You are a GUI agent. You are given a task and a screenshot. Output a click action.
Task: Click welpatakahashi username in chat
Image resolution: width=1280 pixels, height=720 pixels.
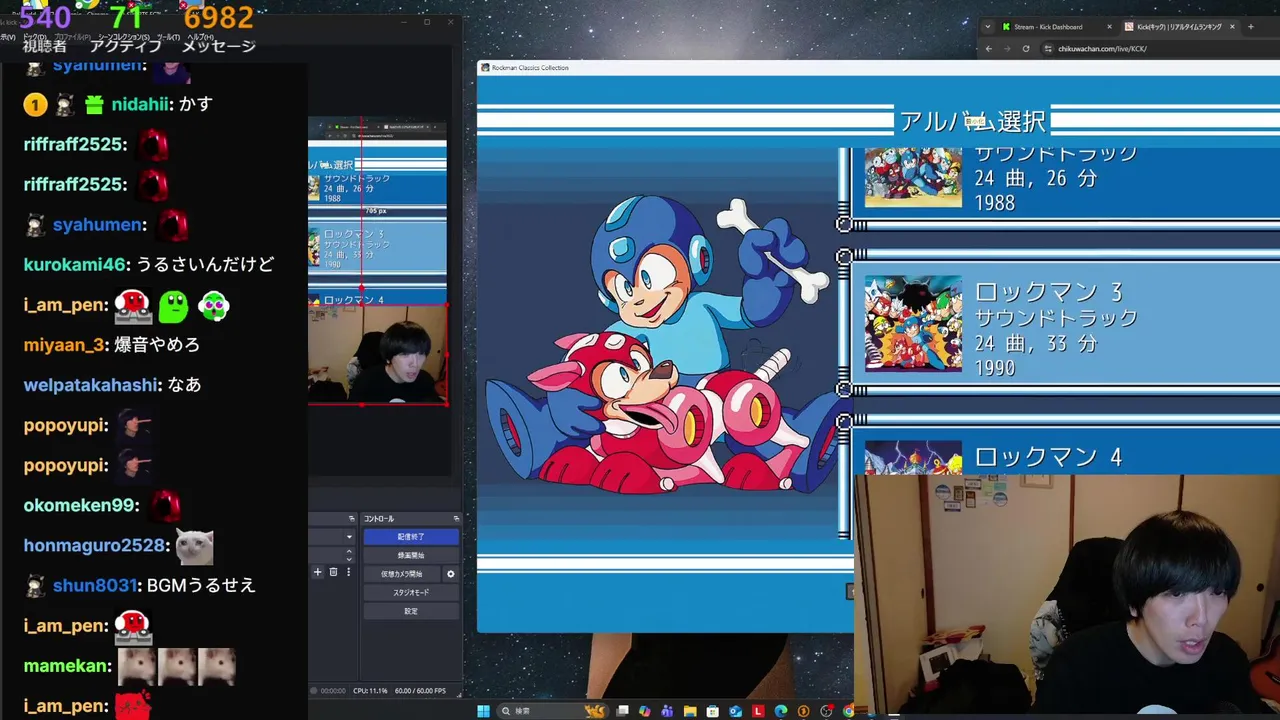point(91,385)
